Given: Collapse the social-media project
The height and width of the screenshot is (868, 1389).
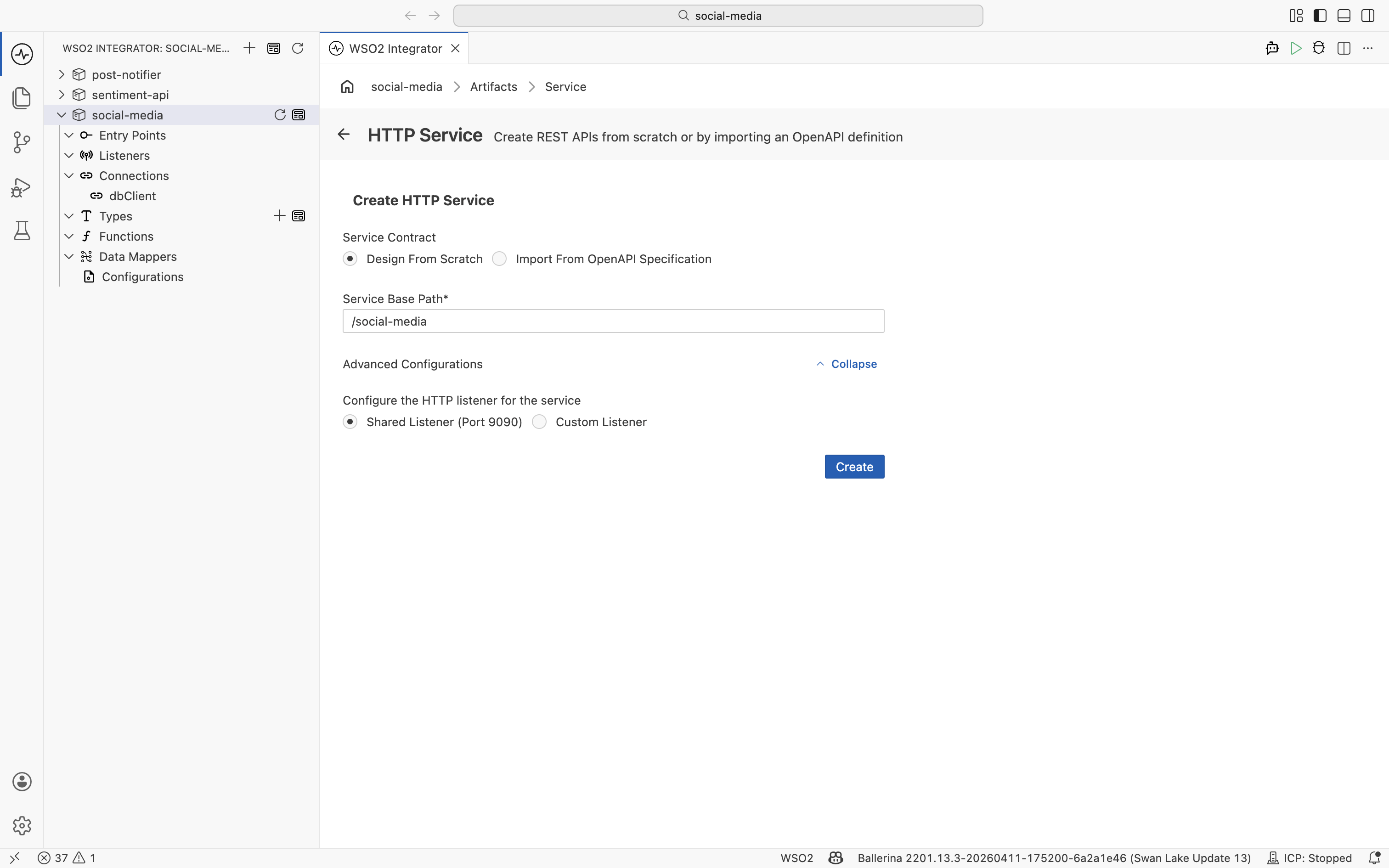Looking at the screenshot, I should [x=62, y=115].
